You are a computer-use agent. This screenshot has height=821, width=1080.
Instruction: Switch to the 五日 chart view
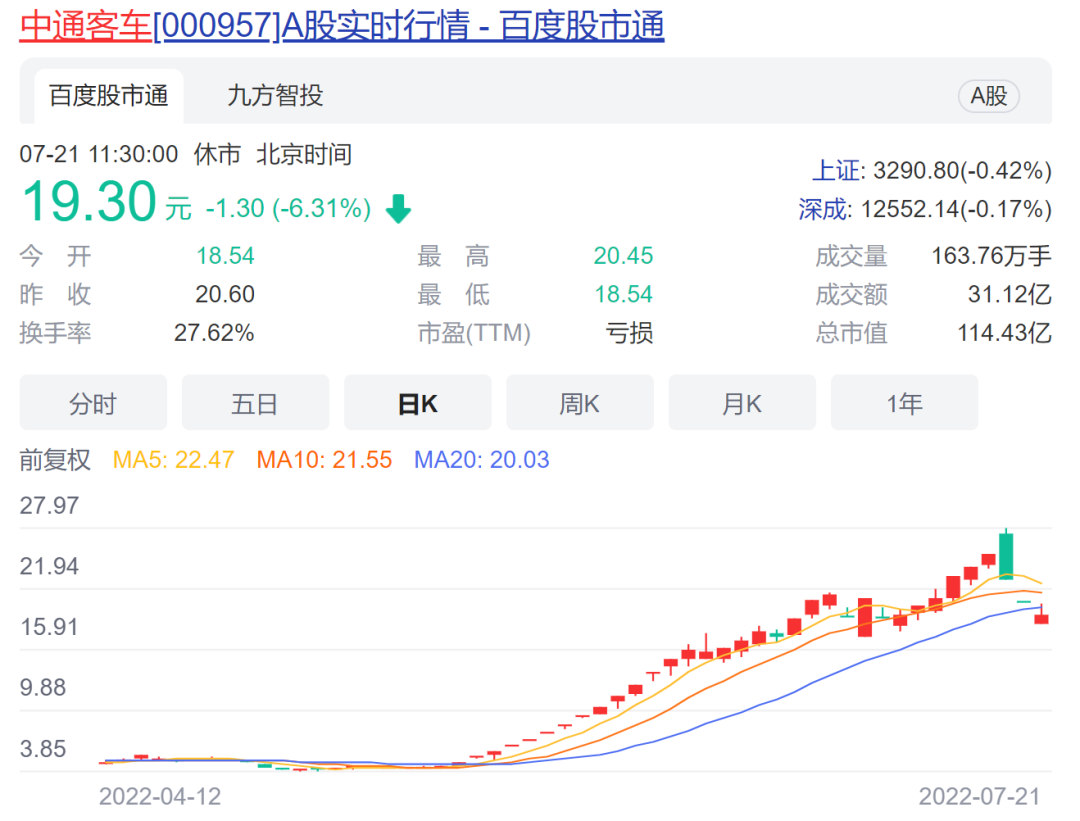click(x=255, y=402)
